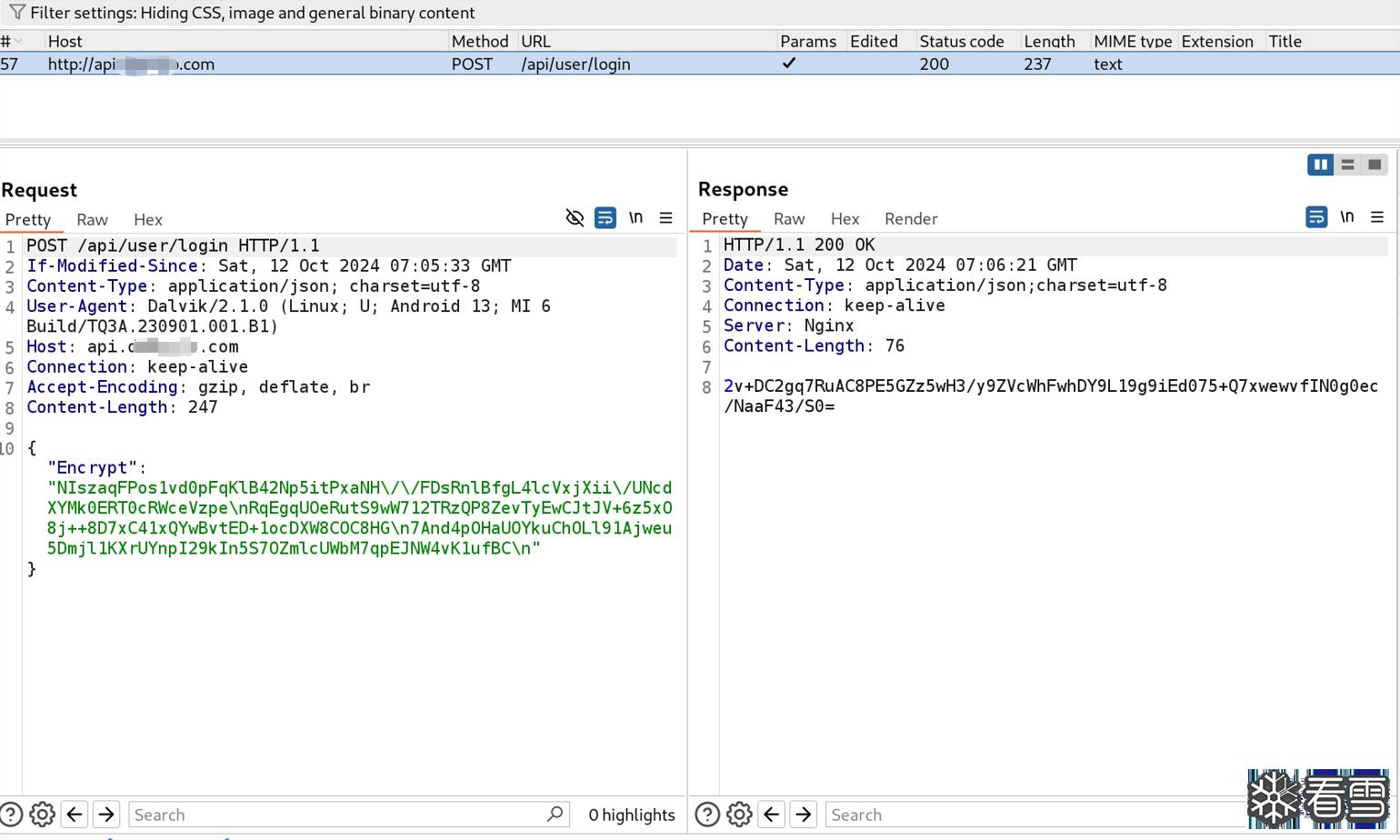Toggle word wrap icon in Request panel
The width and height of the screenshot is (1400, 840).
605,218
